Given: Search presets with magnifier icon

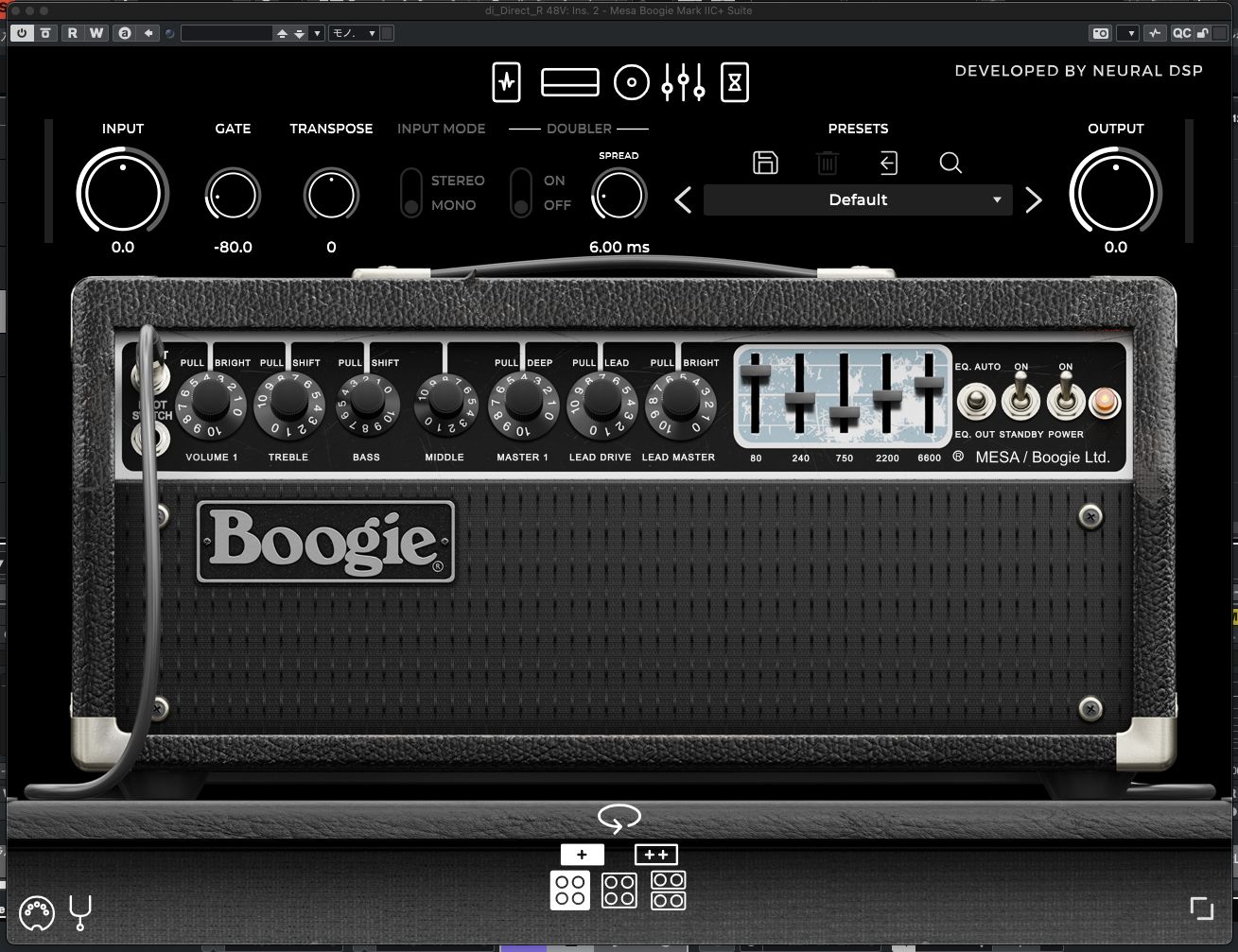Looking at the screenshot, I should [950, 163].
